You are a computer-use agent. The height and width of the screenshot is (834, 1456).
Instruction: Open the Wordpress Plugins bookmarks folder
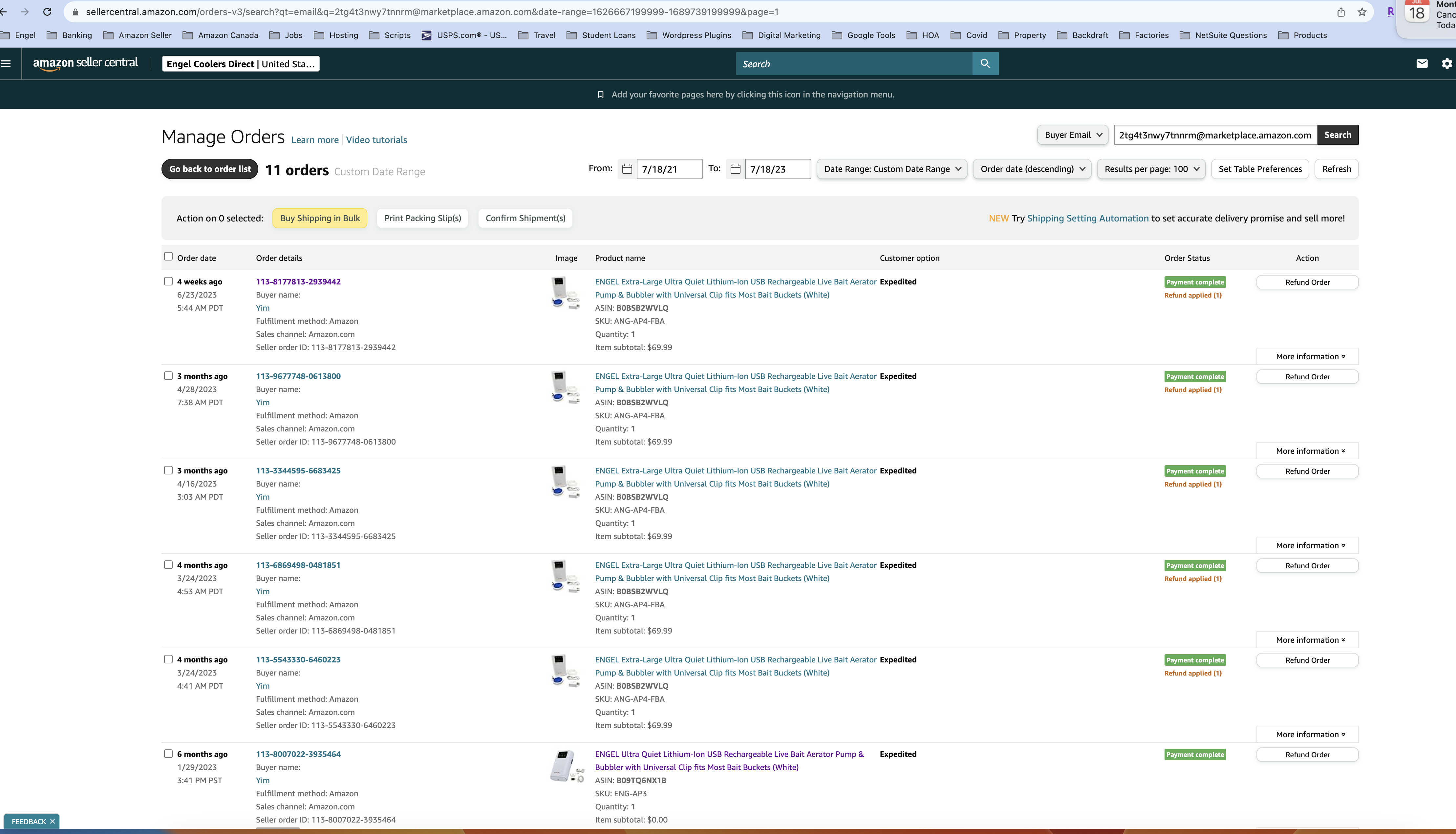689,35
